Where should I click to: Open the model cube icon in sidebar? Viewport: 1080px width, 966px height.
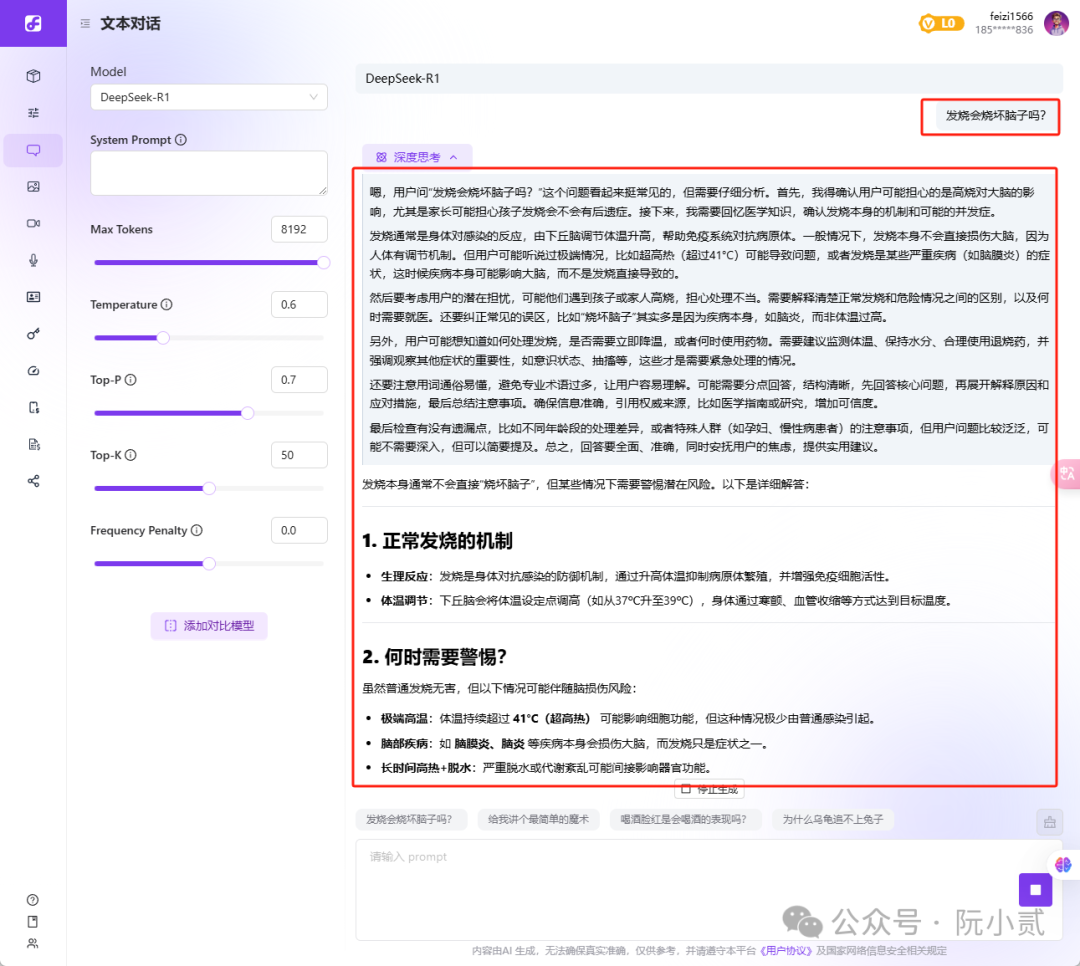(33, 76)
